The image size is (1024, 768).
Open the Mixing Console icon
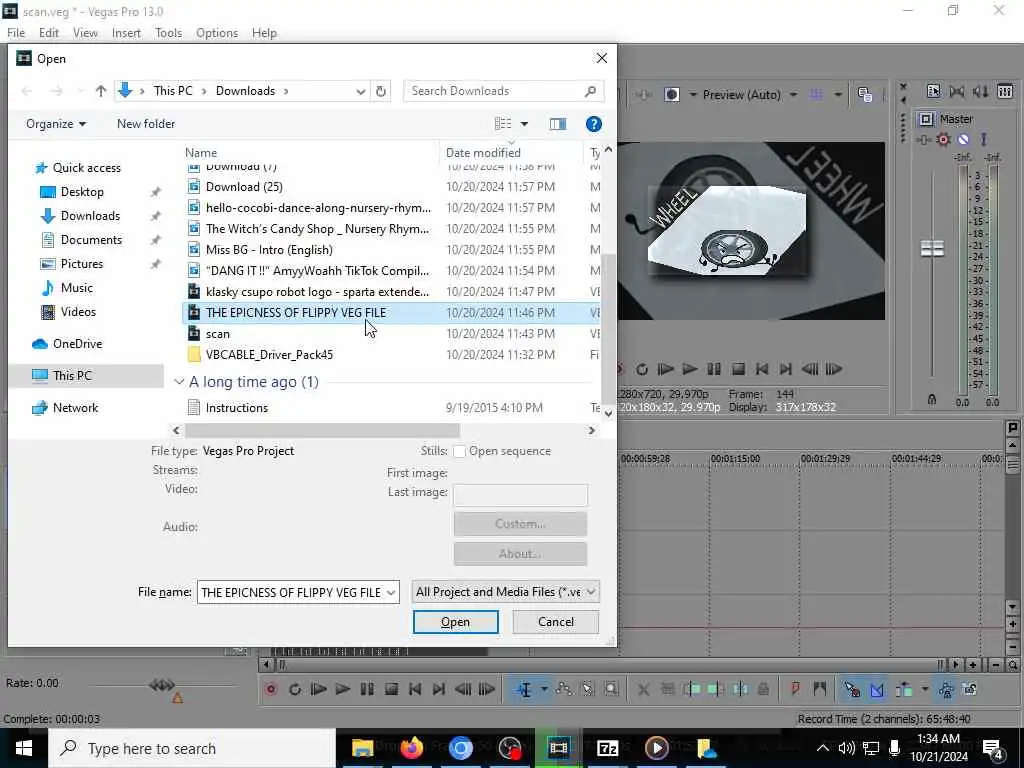point(1005,91)
